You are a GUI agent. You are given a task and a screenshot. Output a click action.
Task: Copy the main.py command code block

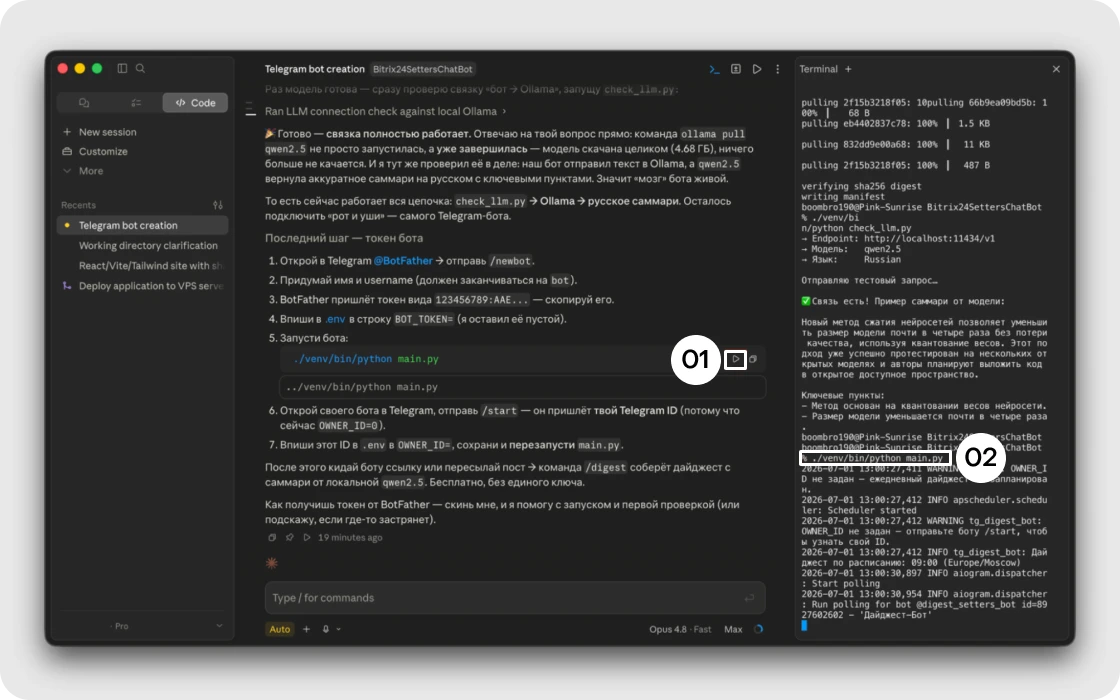coord(753,359)
